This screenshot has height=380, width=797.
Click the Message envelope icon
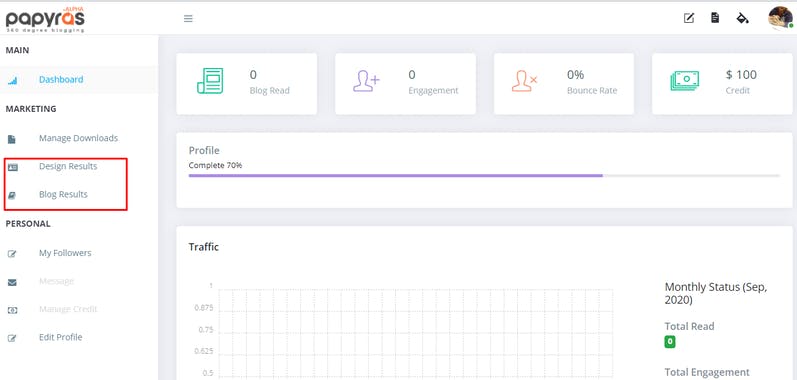click(13, 282)
